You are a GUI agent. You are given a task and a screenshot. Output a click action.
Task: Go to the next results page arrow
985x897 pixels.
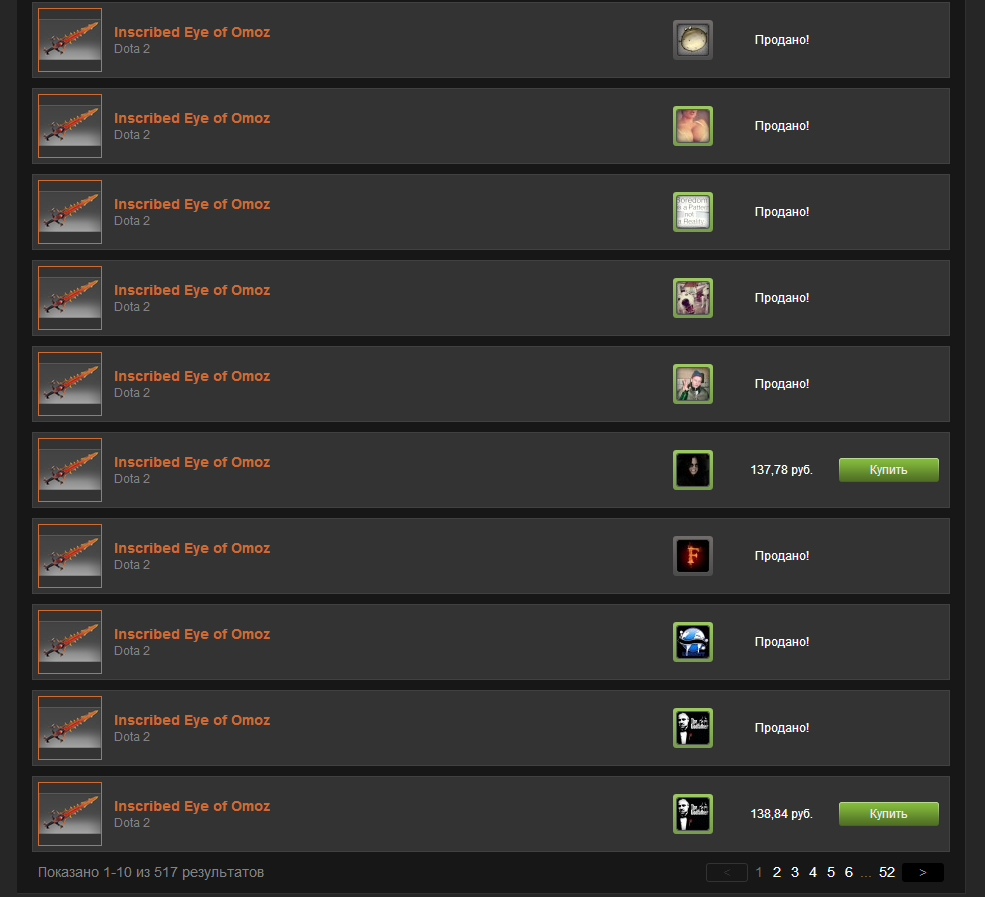(922, 873)
